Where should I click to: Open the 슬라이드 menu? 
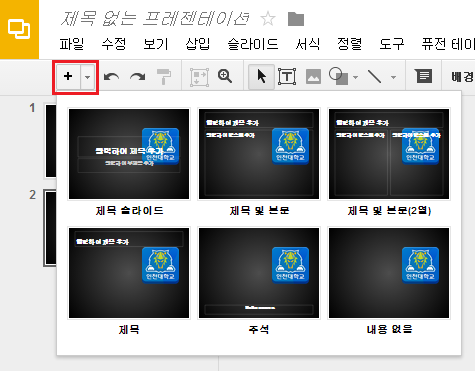pyautogui.click(x=253, y=44)
